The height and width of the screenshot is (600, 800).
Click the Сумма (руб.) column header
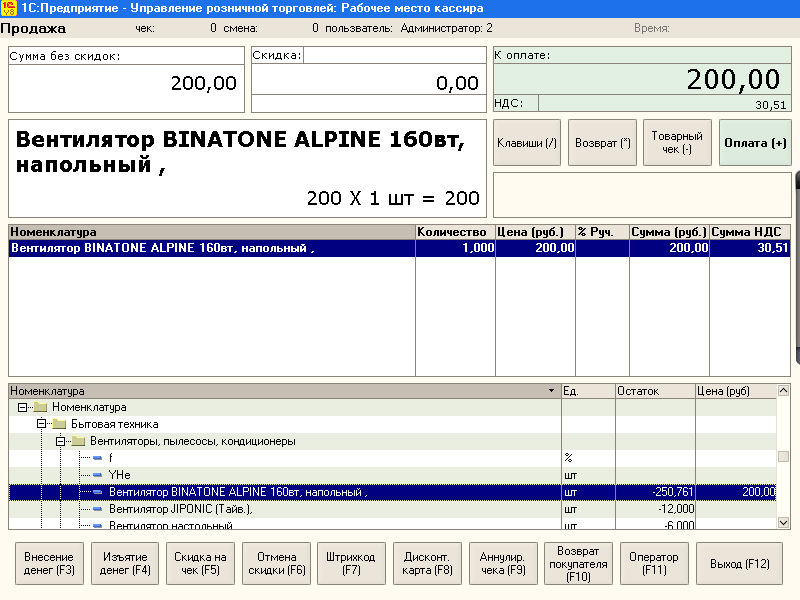(x=669, y=232)
